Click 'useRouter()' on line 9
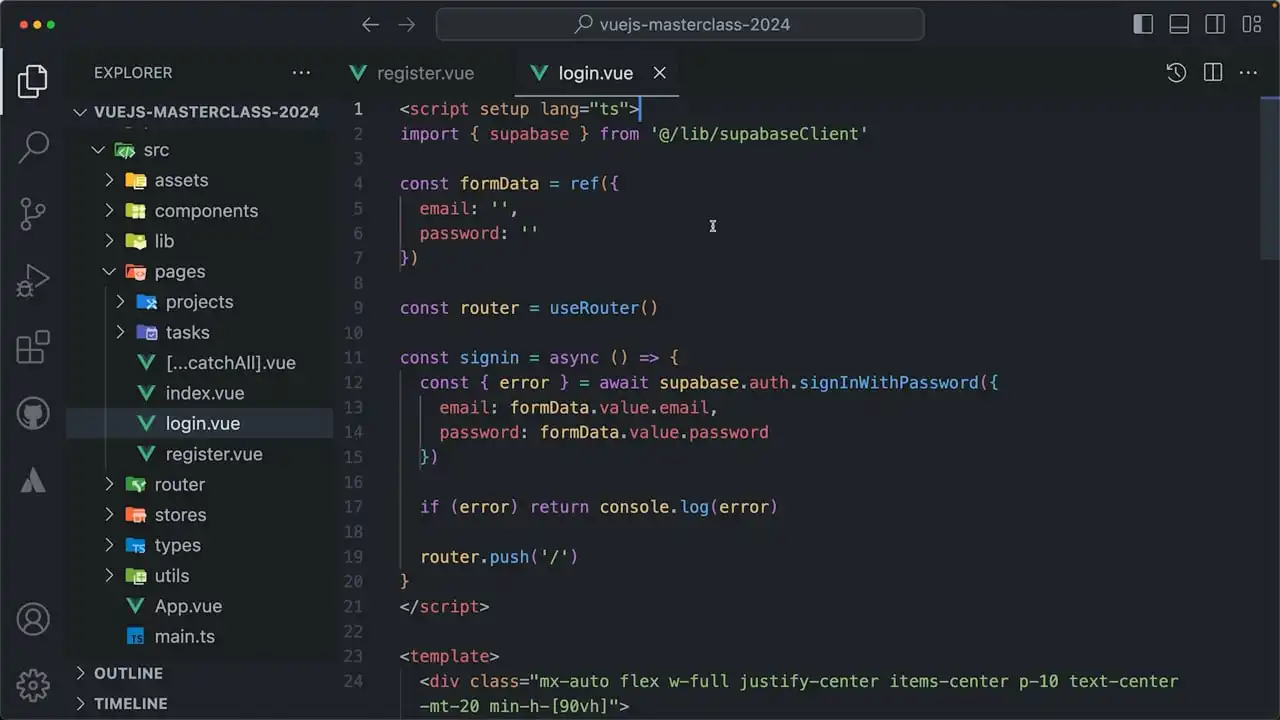1280x720 pixels. (x=604, y=308)
